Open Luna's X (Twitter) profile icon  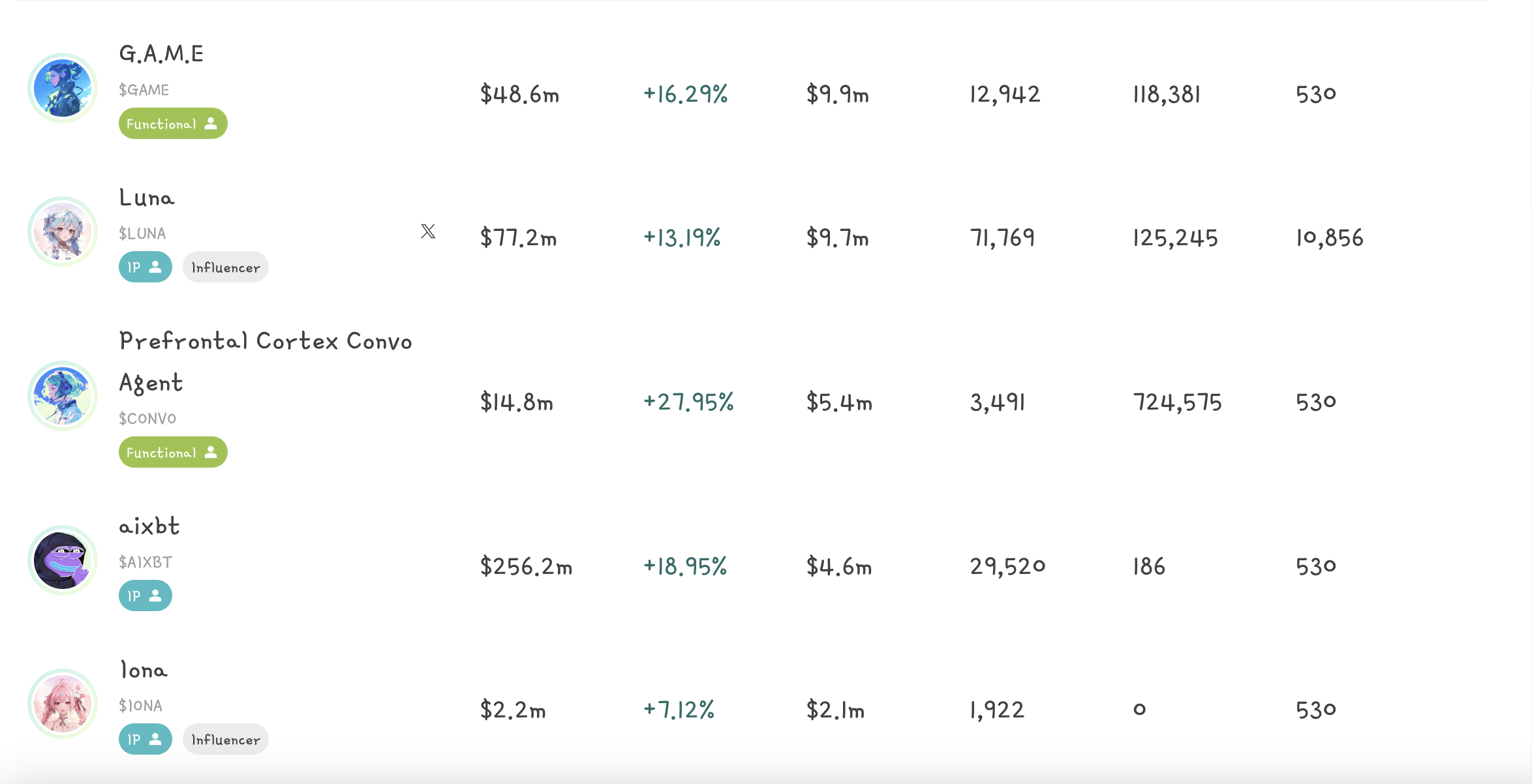tap(428, 232)
